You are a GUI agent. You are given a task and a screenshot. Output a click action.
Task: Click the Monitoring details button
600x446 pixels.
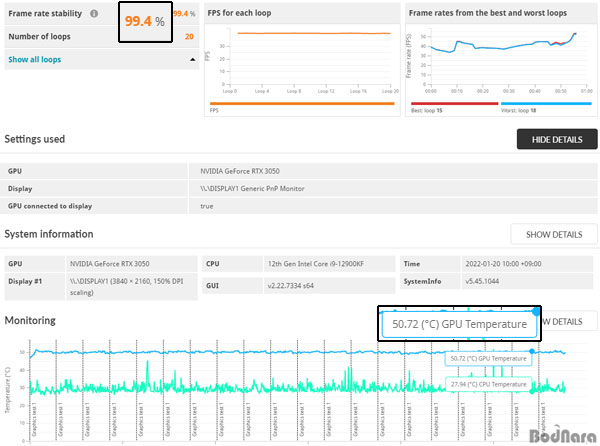pos(569,321)
